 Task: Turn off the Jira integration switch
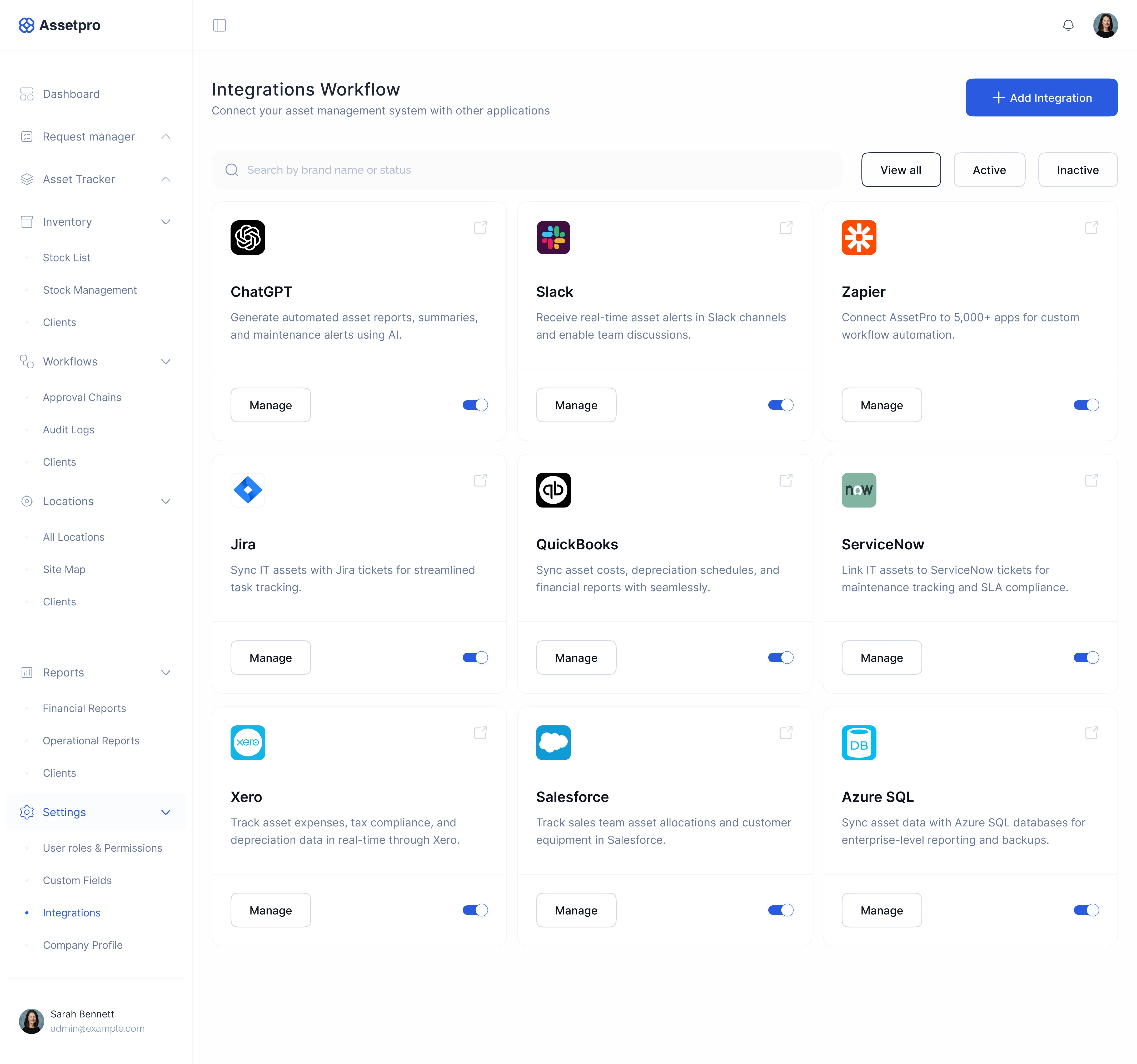tap(475, 658)
